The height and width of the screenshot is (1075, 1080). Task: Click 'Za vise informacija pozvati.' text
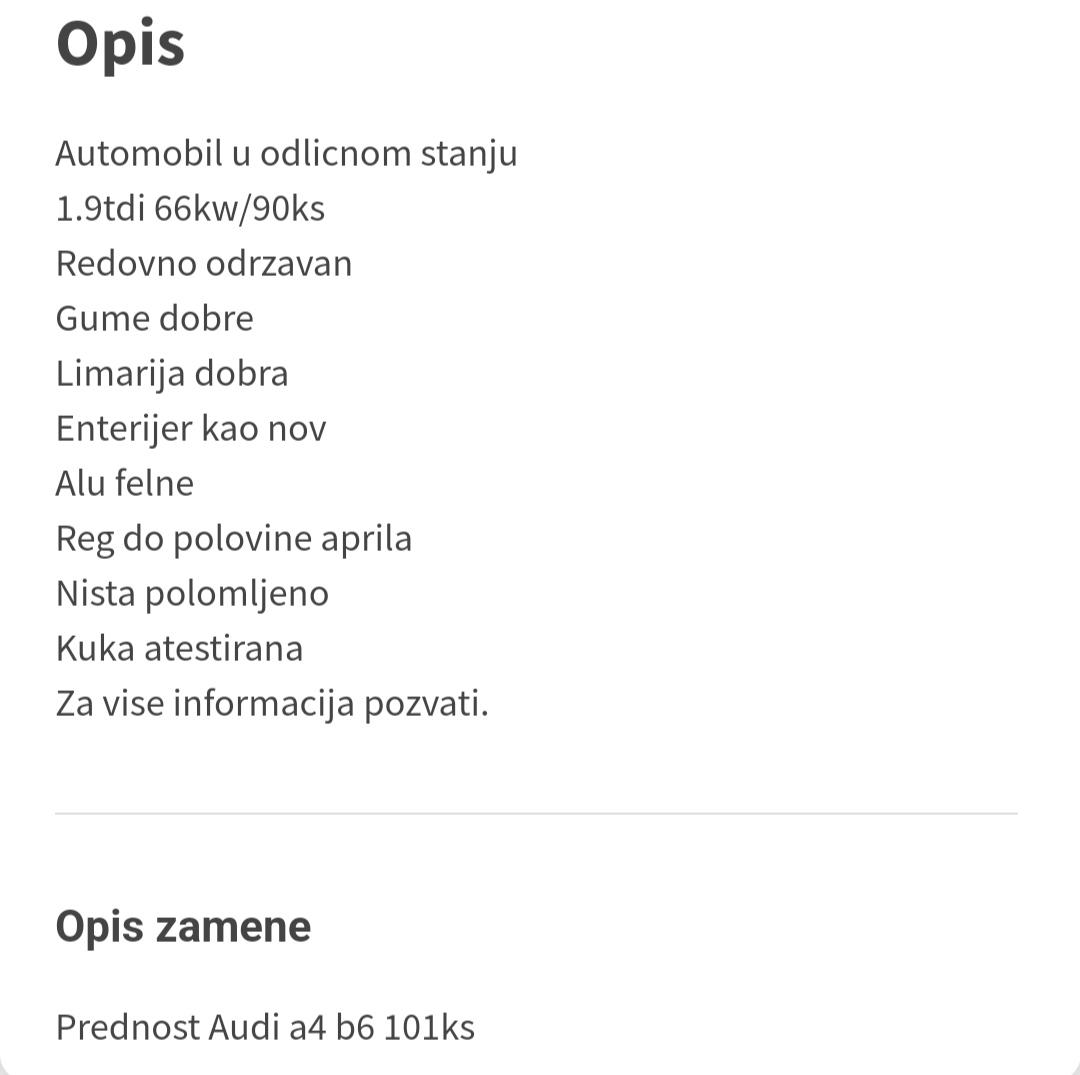[272, 705]
